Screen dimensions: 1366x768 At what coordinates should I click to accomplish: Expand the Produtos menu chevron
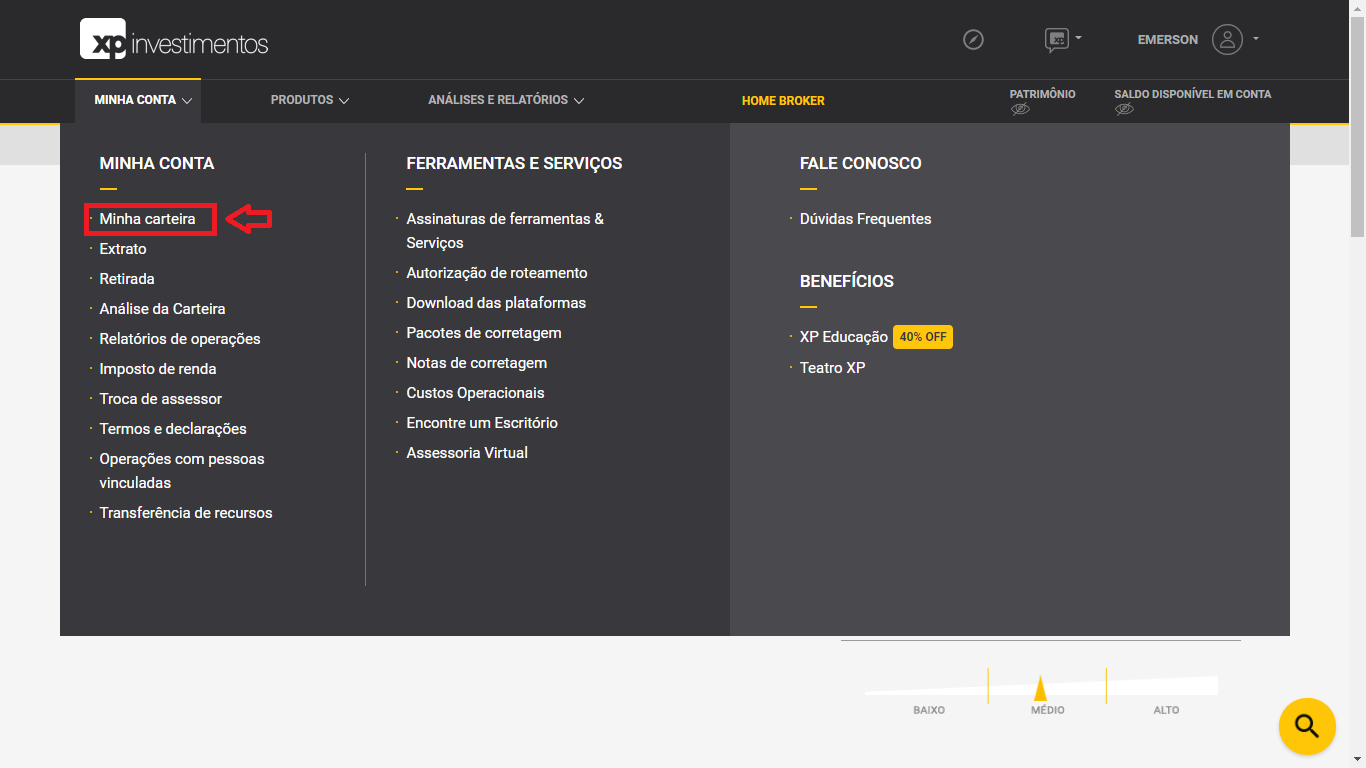coord(344,101)
